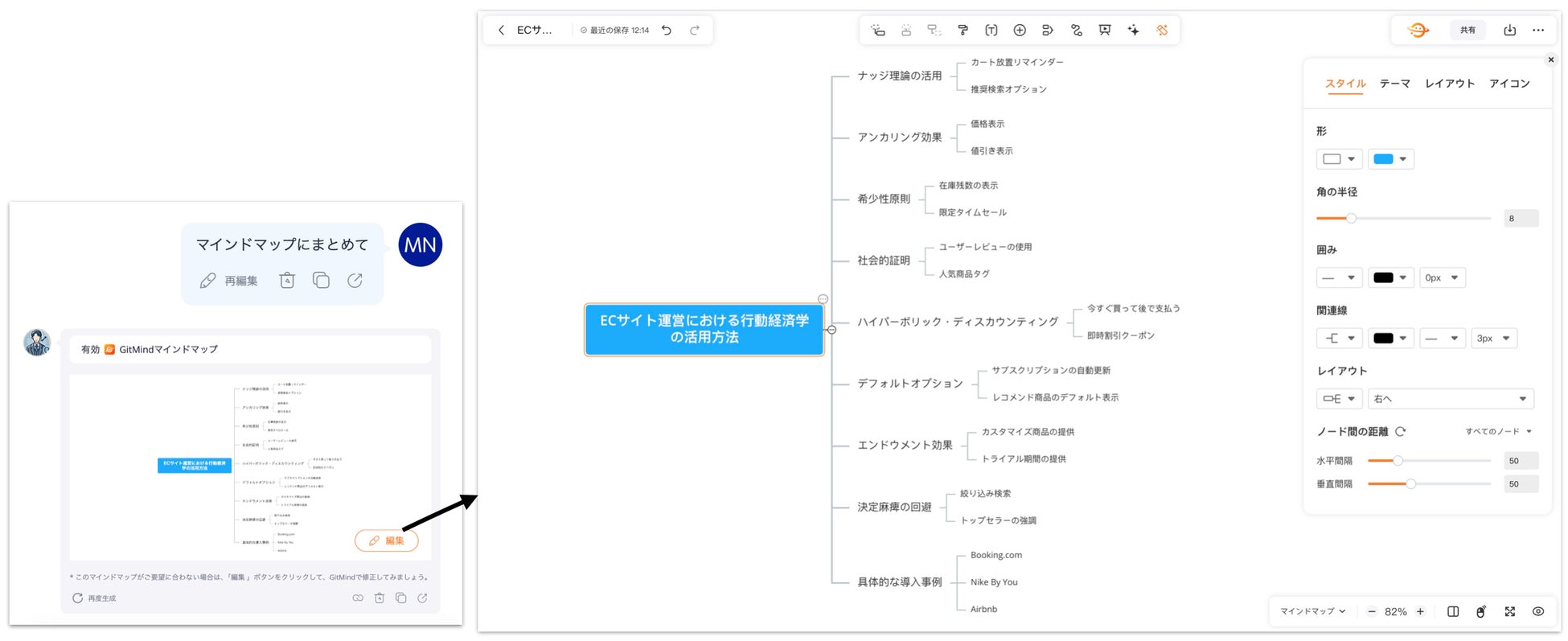The image size is (1568, 641).
Task: Copy link of the mind map reply
Action: click(x=358, y=598)
